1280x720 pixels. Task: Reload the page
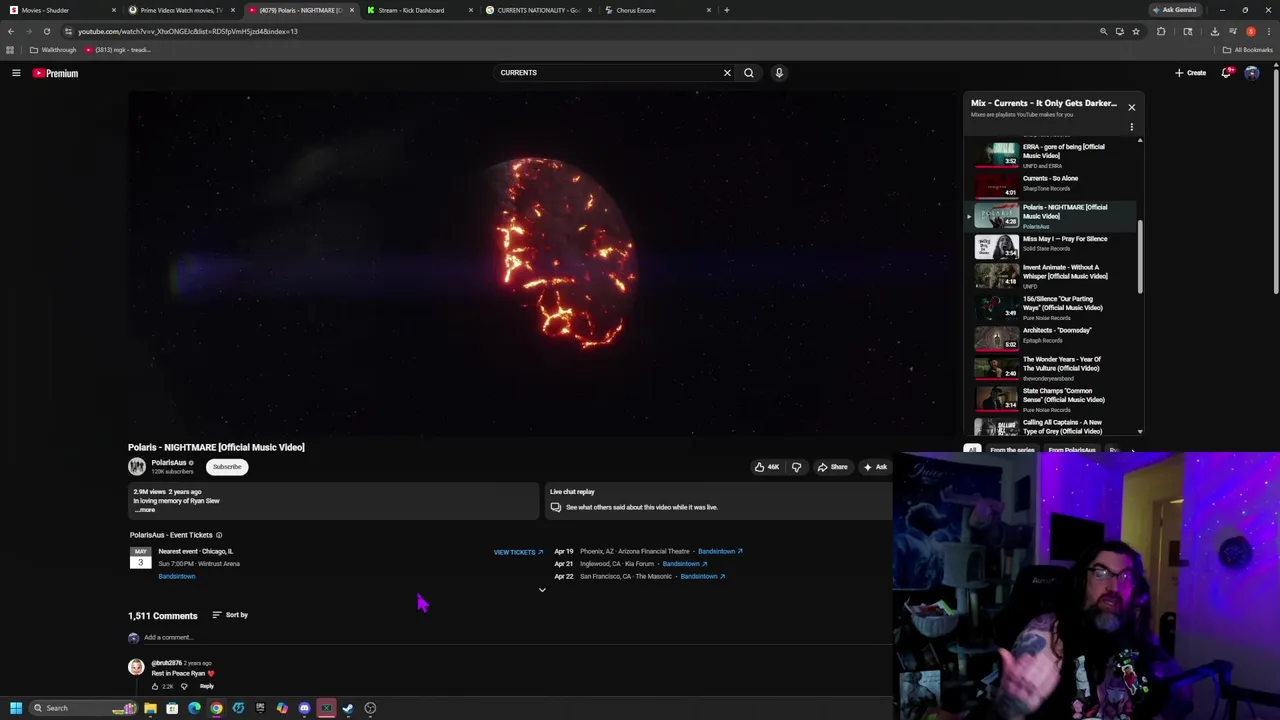click(46, 31)
